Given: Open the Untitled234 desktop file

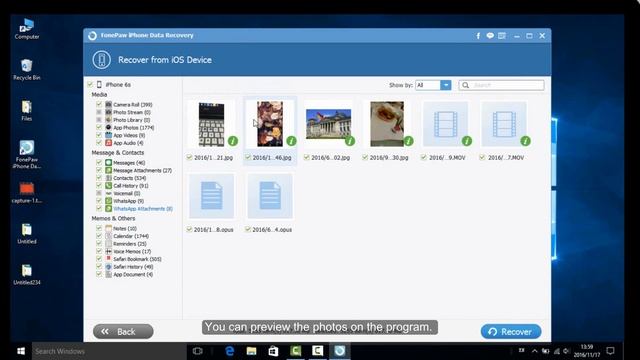Looking at the screenshot, I should tap(27, 274).
